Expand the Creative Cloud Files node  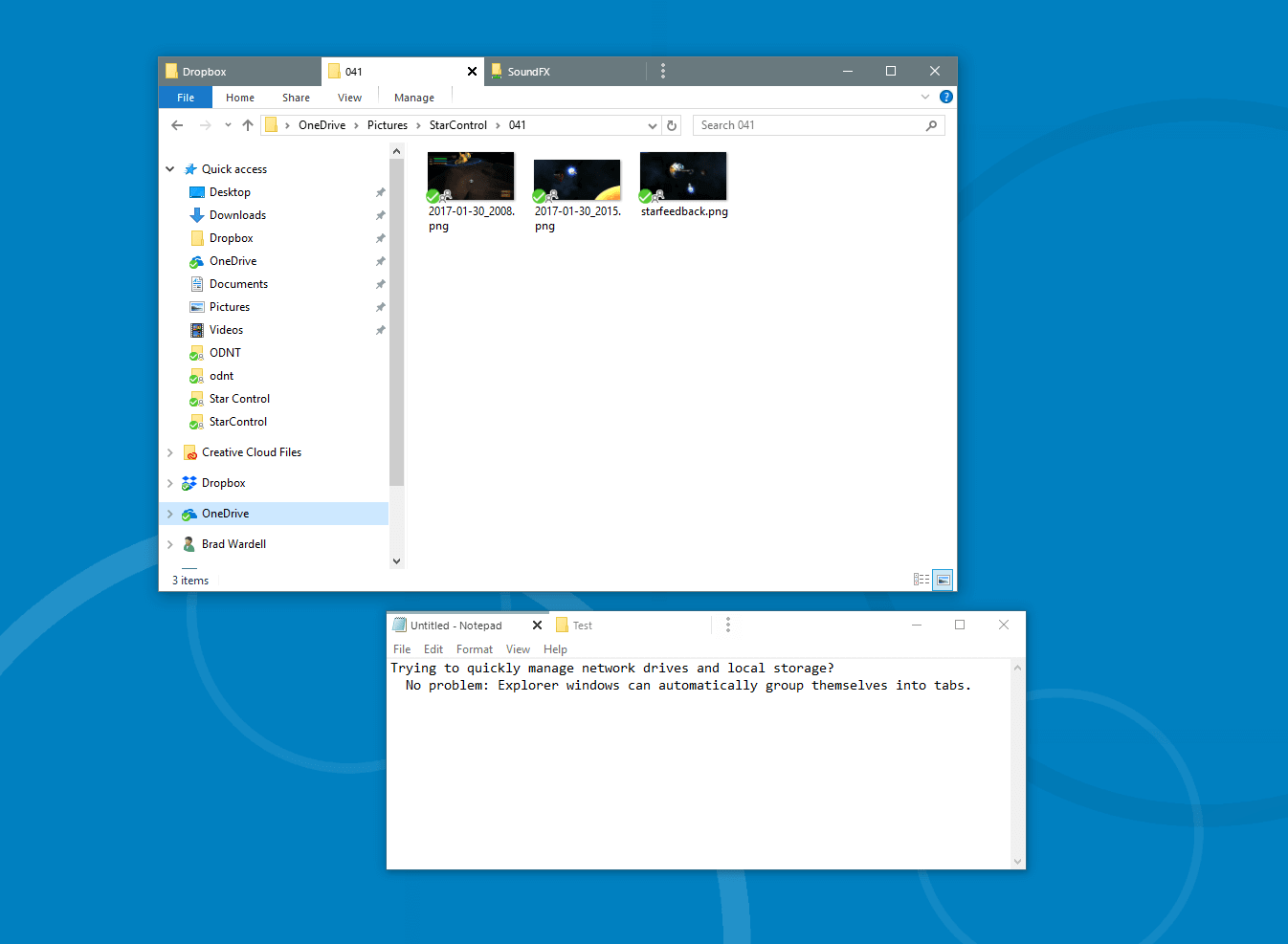[x=170, y=452]
